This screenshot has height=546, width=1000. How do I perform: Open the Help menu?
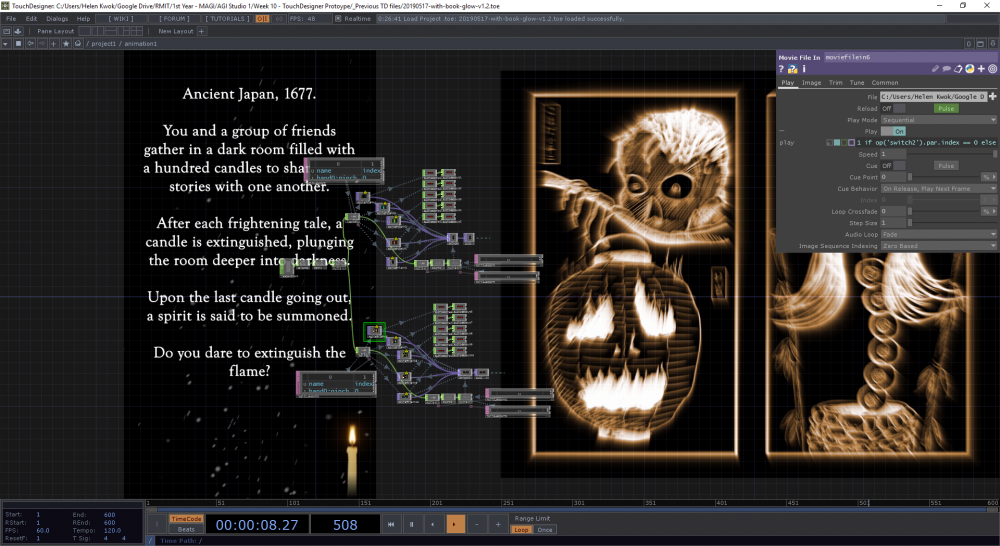pyautogui.click(x=84, y=18)
